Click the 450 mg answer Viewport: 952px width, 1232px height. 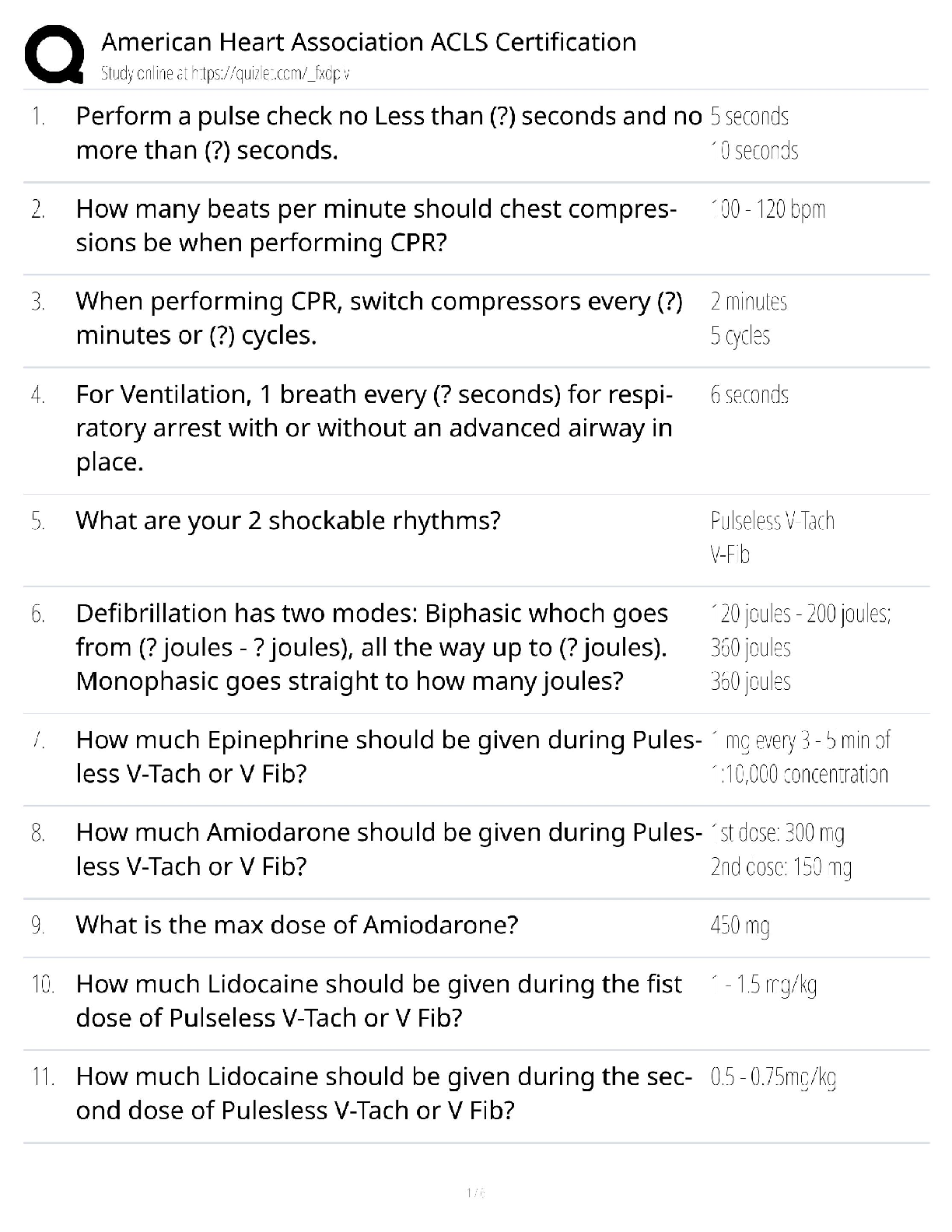pyautogui.click(x=740, y=926)
